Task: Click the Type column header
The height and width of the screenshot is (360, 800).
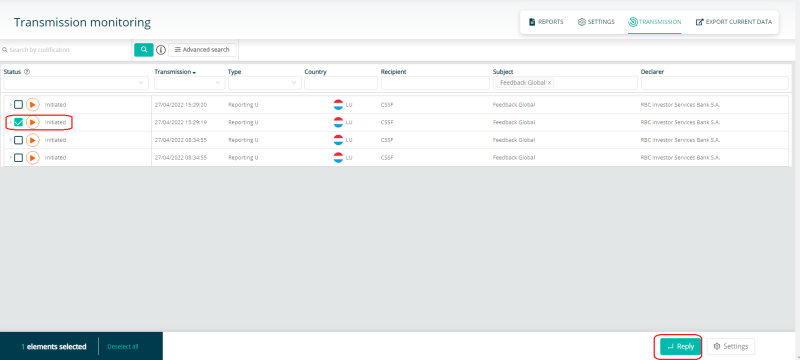Action: click(234, 72)
